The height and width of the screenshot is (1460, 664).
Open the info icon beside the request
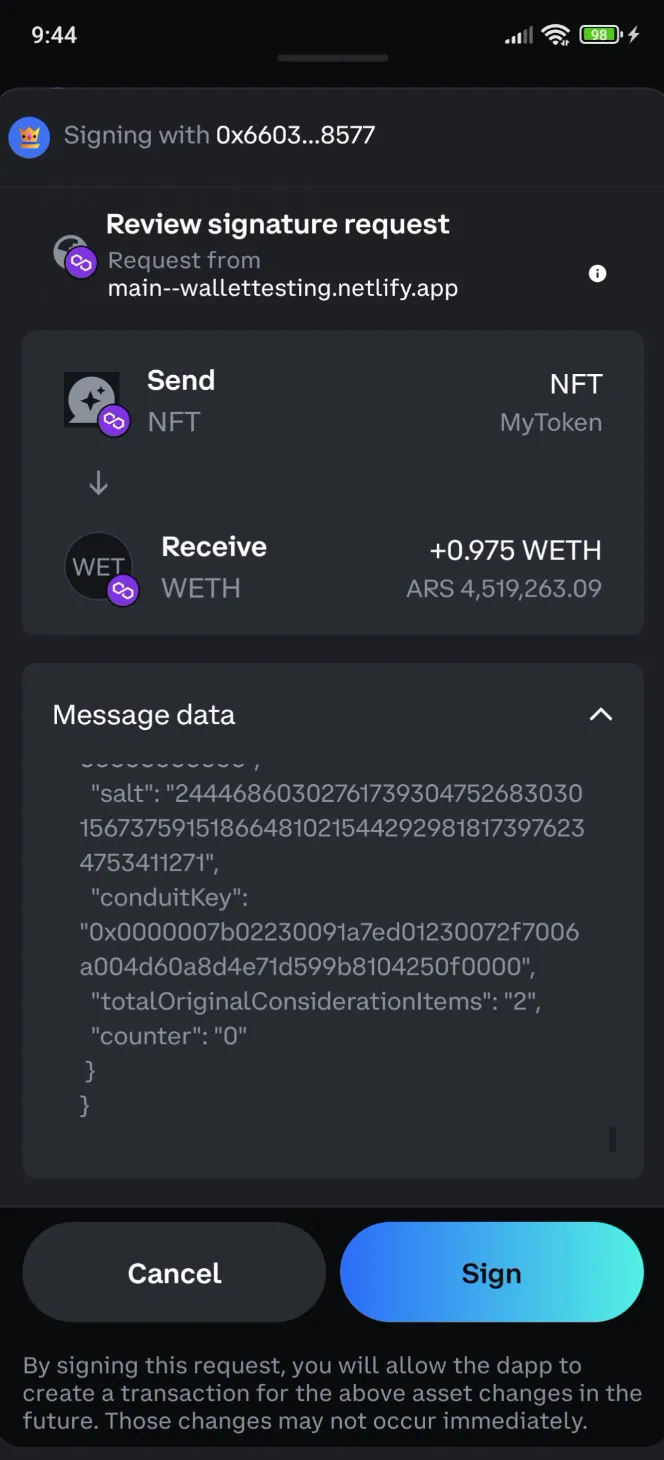tap(597, 273)
